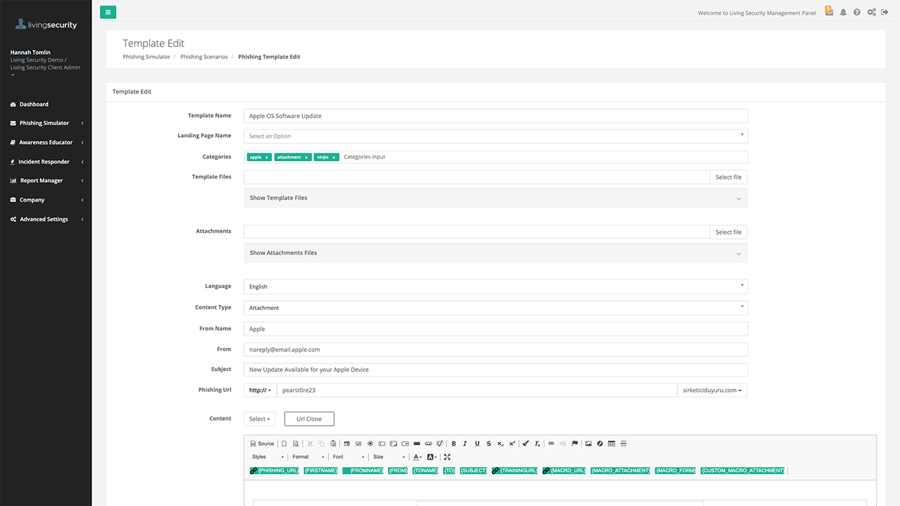Viewport: 900px width, 506px height.
Task: Expand Incident Responder sidebar menu
Action: tap(46, 162)
